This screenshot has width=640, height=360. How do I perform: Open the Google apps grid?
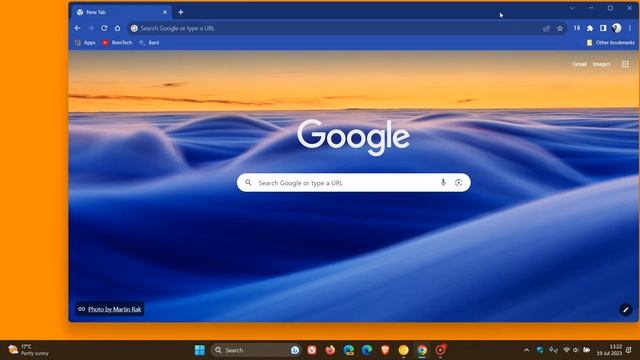point(625,64)
